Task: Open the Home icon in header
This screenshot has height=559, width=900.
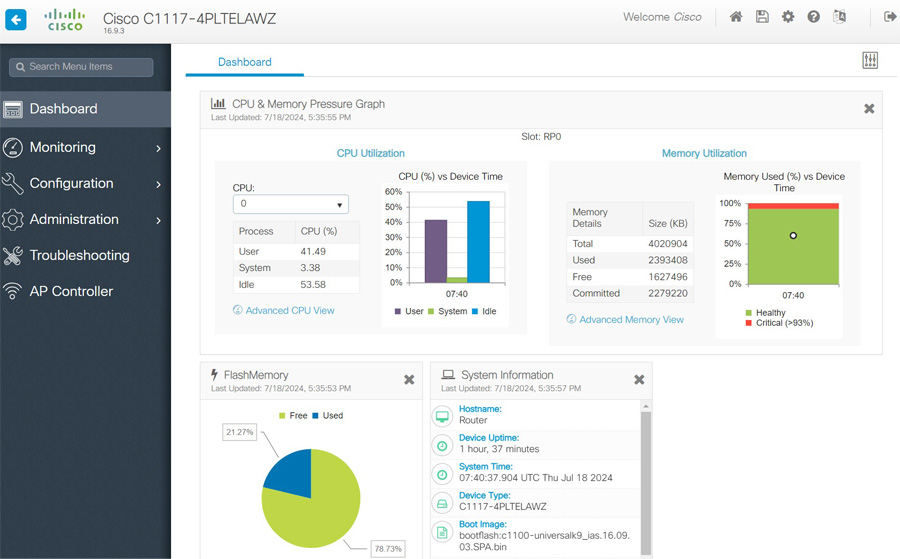Action: click(736, 17)
